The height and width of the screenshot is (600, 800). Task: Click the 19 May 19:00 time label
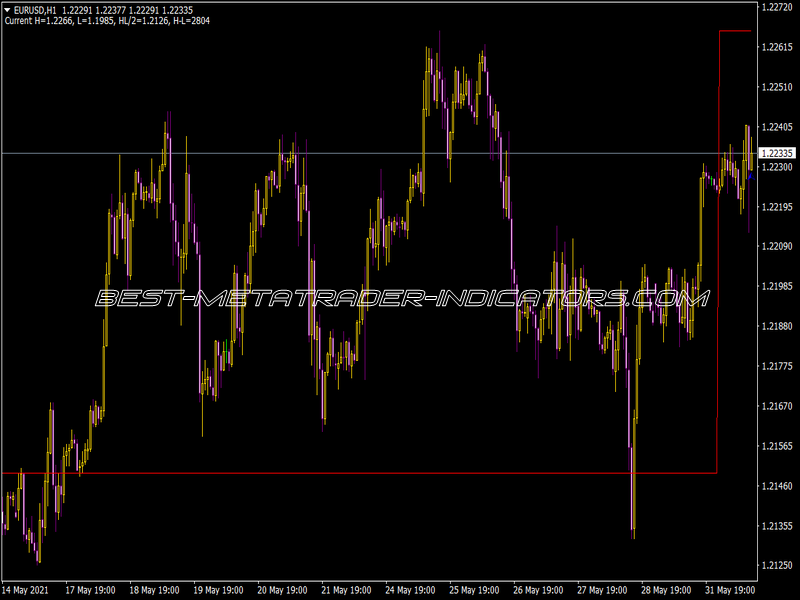pos(218,590)
